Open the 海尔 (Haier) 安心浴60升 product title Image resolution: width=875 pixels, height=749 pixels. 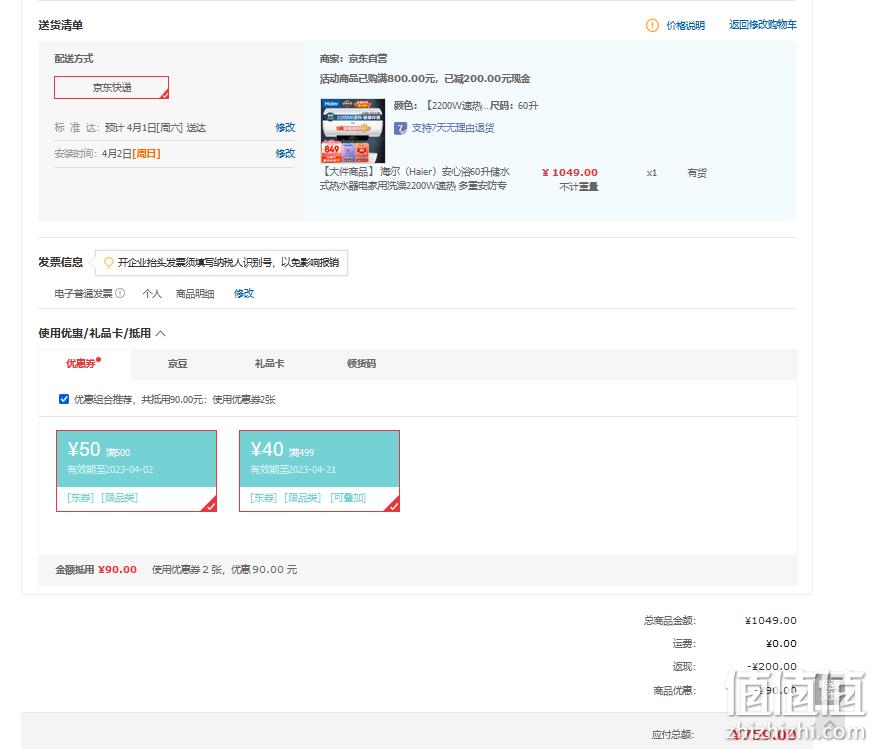coord(415,179)
